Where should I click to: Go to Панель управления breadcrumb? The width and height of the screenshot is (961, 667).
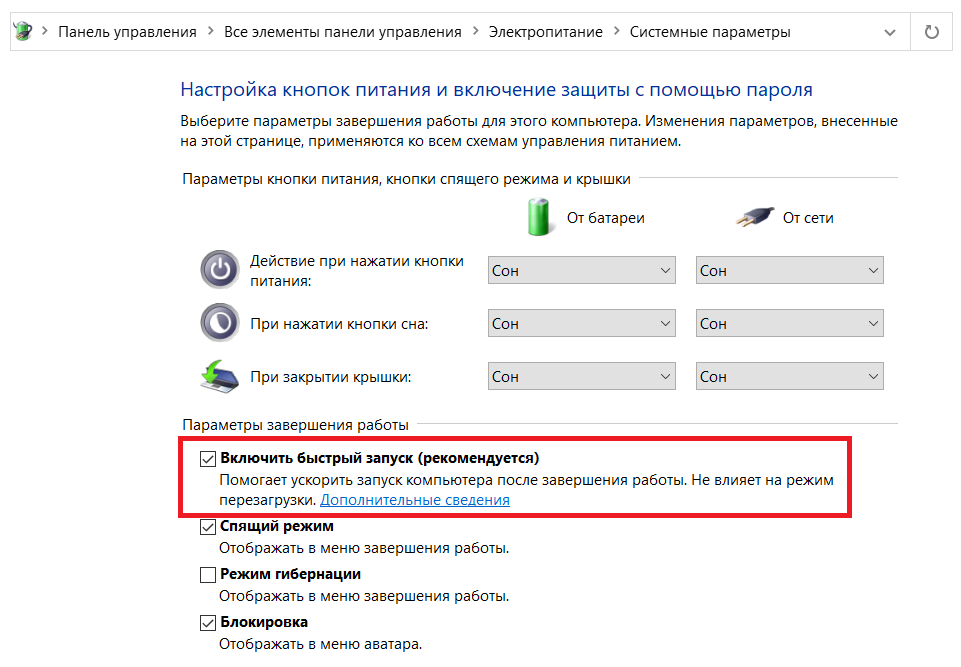coord(127,32)
